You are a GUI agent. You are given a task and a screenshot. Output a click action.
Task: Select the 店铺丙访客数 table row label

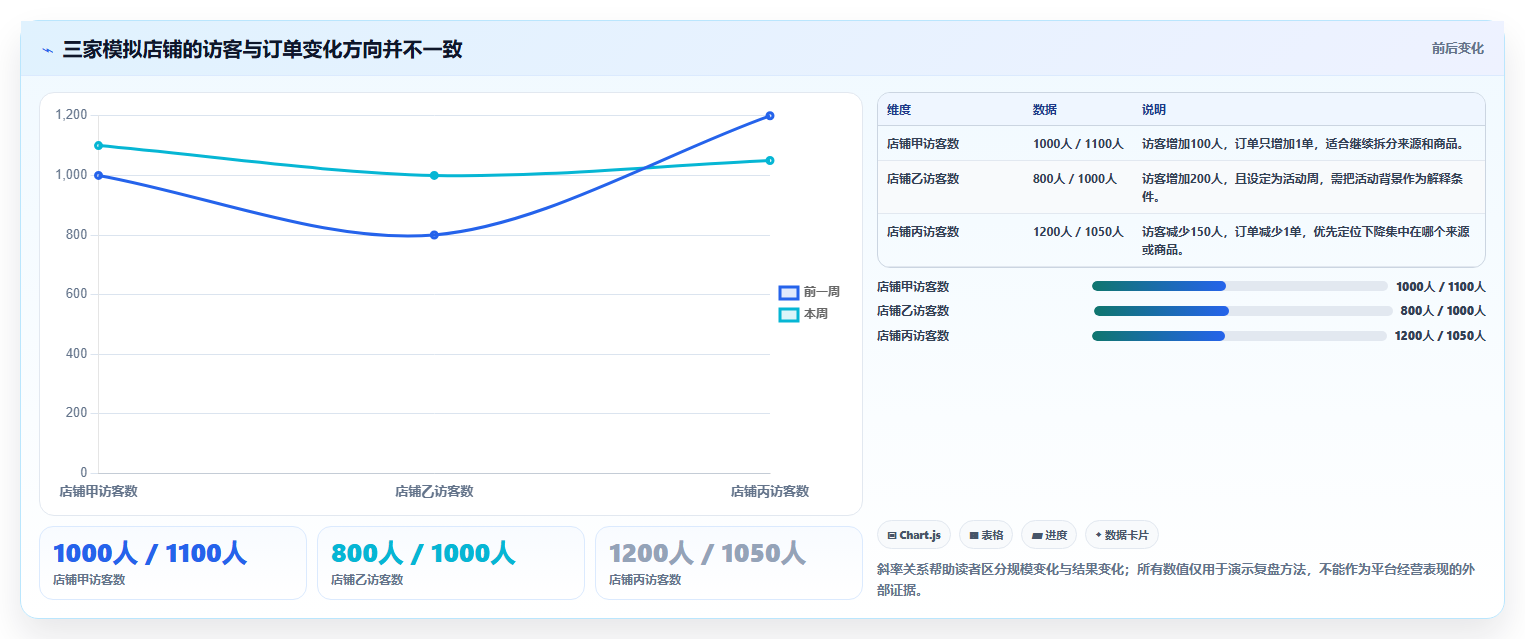point(923,232)
